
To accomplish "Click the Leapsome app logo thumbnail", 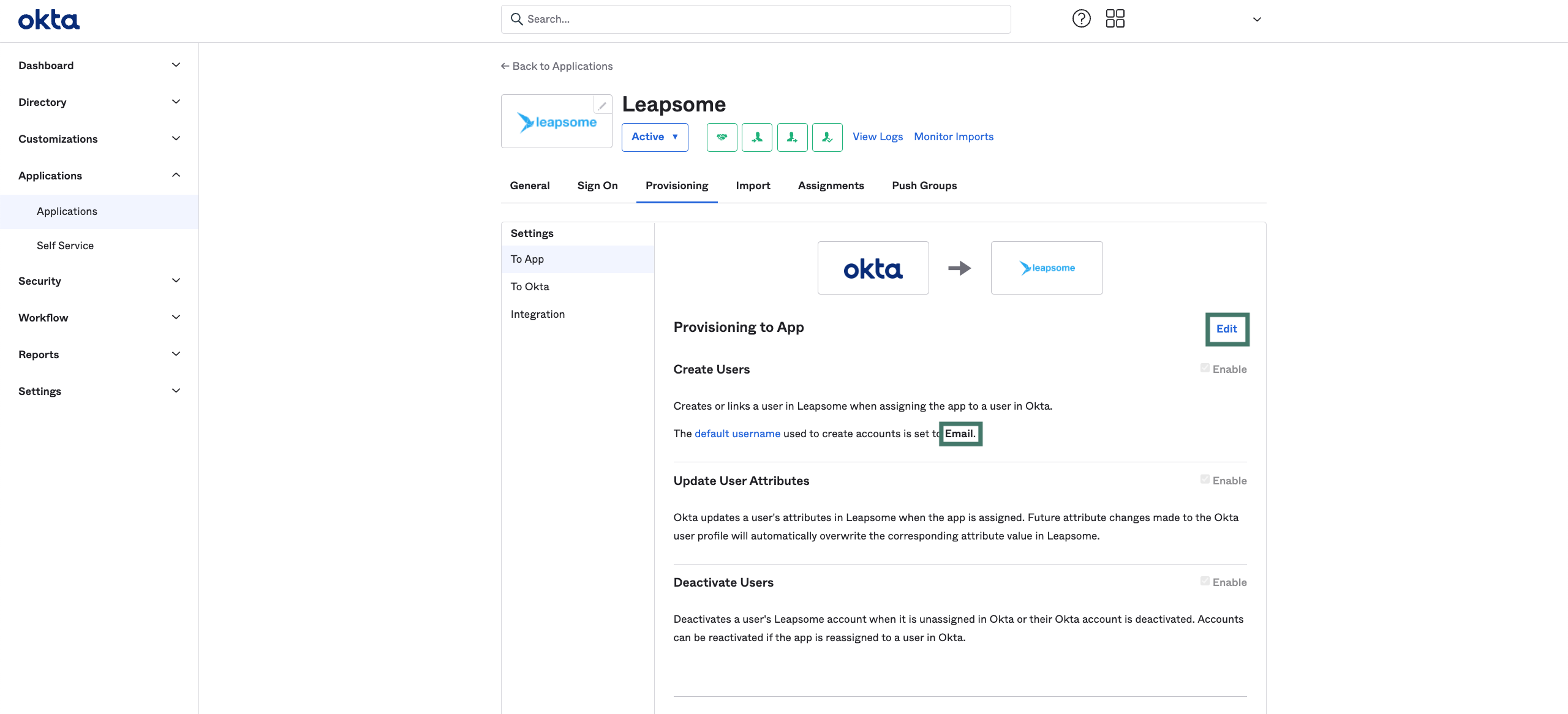I will click(x=557, y=121).
